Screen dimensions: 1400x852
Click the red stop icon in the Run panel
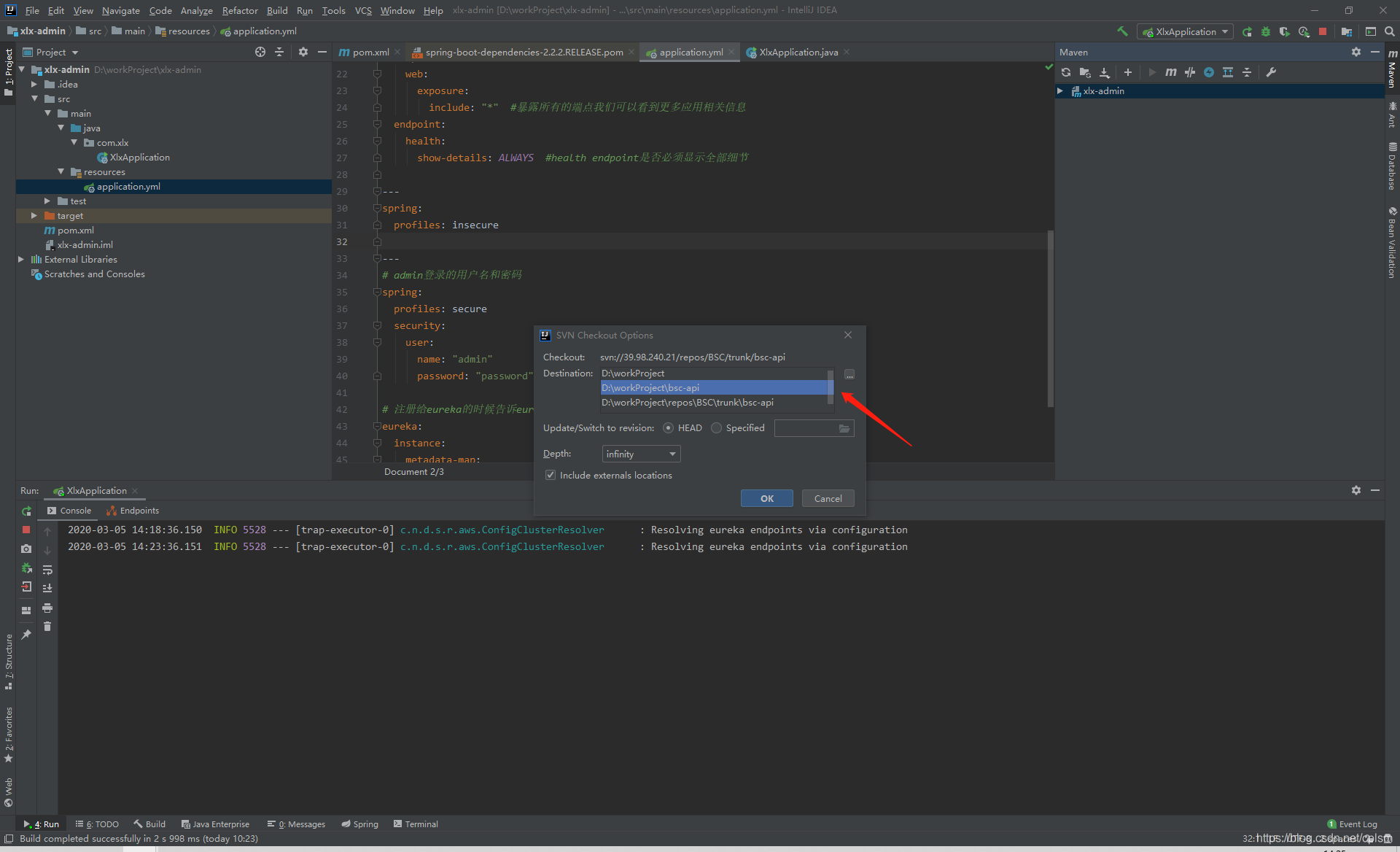coord(26,530)
